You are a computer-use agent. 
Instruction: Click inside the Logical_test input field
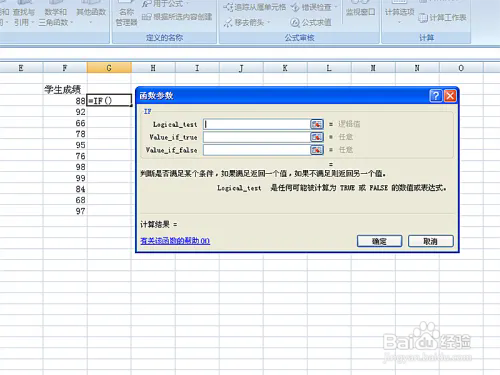coord(257,124)
